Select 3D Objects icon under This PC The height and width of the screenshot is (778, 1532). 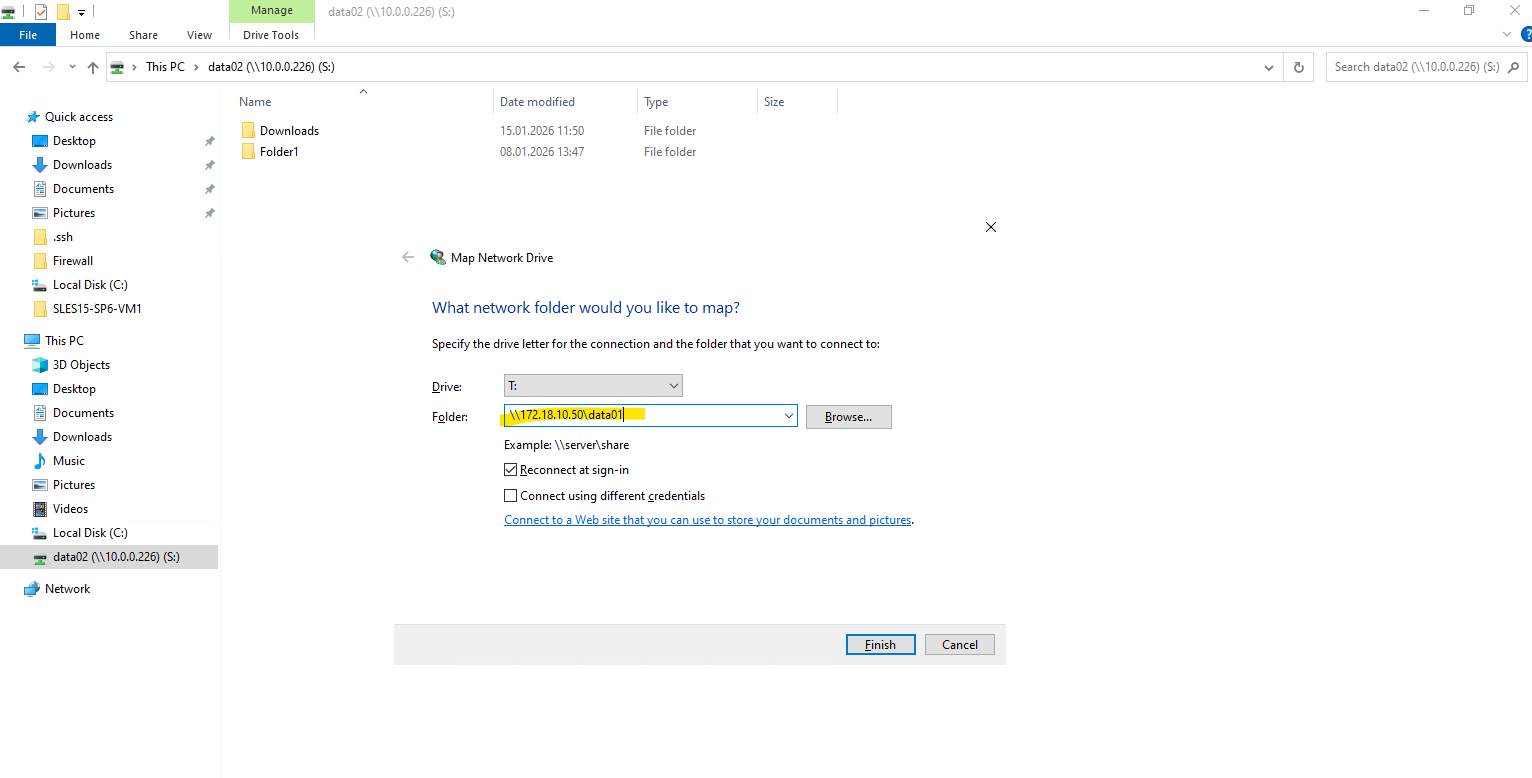[x=40, y=365]
